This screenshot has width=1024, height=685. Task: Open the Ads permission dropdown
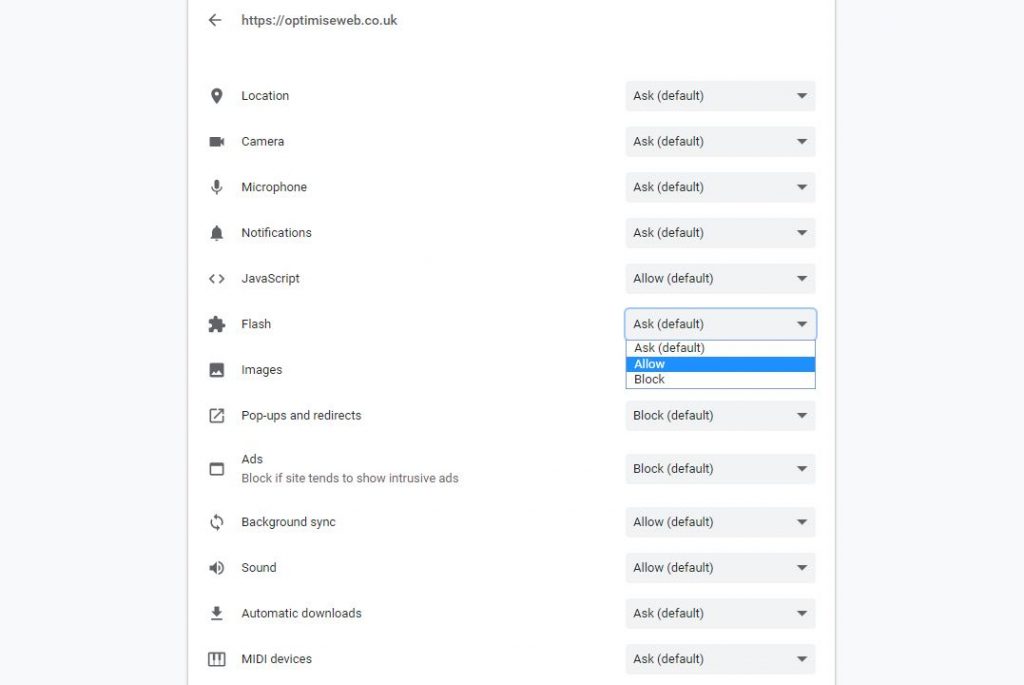(x=720, y=469)
